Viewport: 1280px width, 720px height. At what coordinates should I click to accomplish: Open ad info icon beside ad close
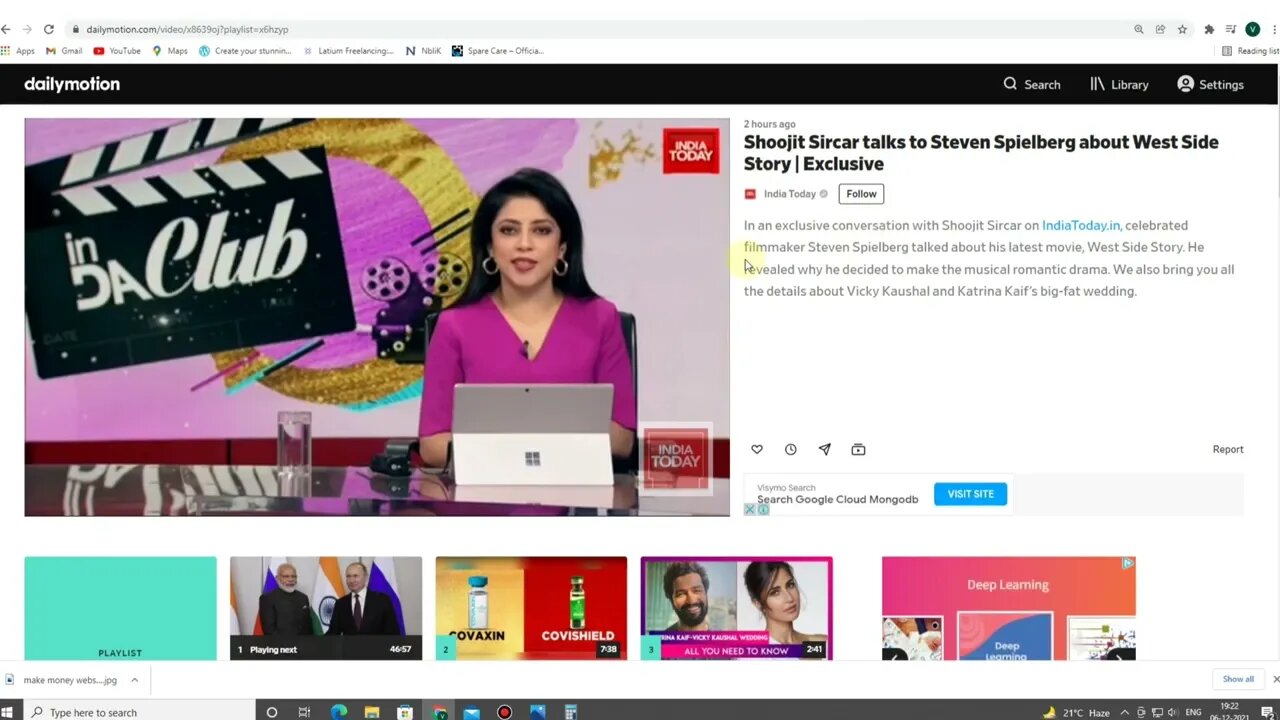[763, 509]
